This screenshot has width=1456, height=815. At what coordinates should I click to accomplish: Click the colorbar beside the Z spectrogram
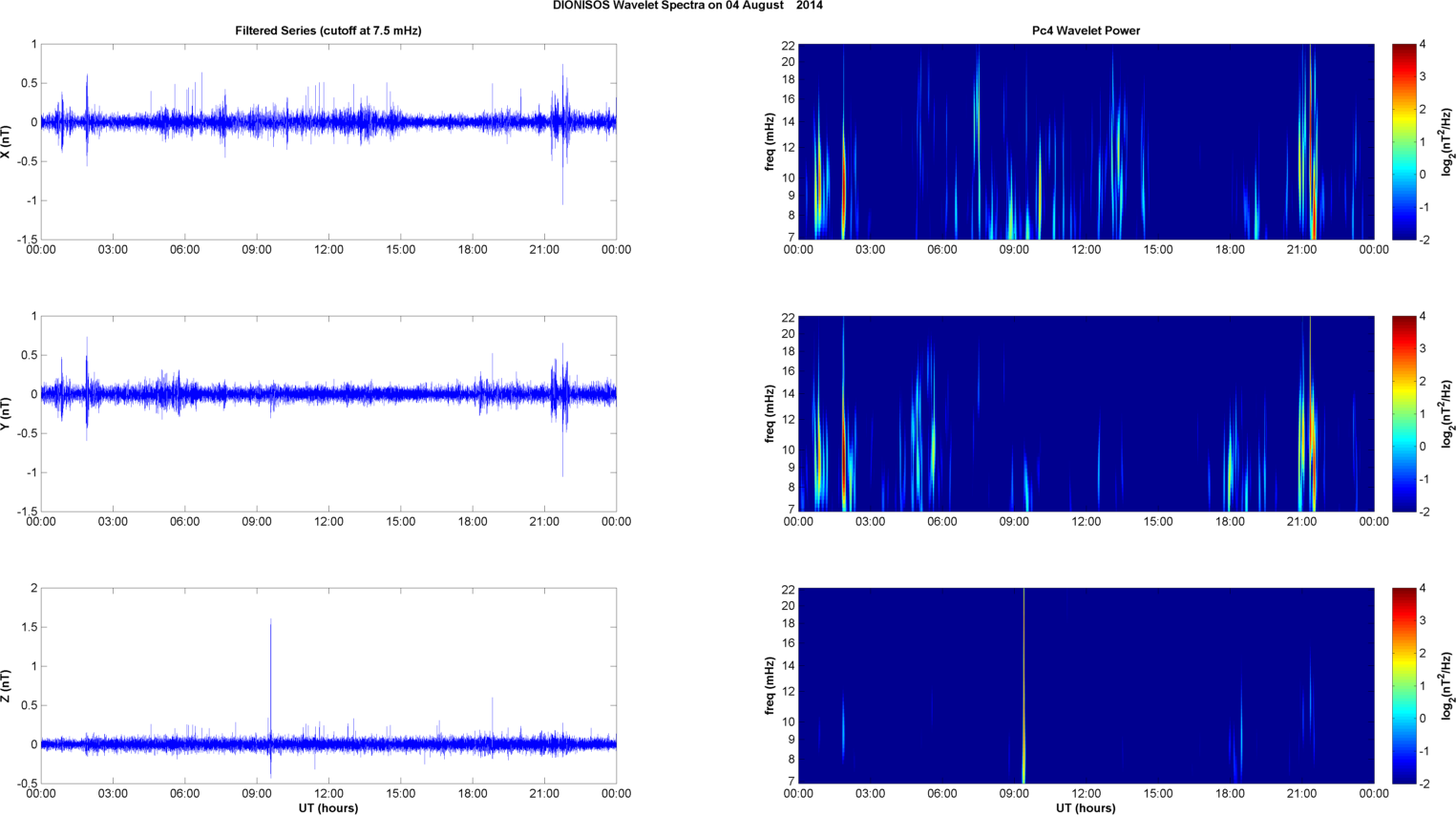[x=1403, y=685]
